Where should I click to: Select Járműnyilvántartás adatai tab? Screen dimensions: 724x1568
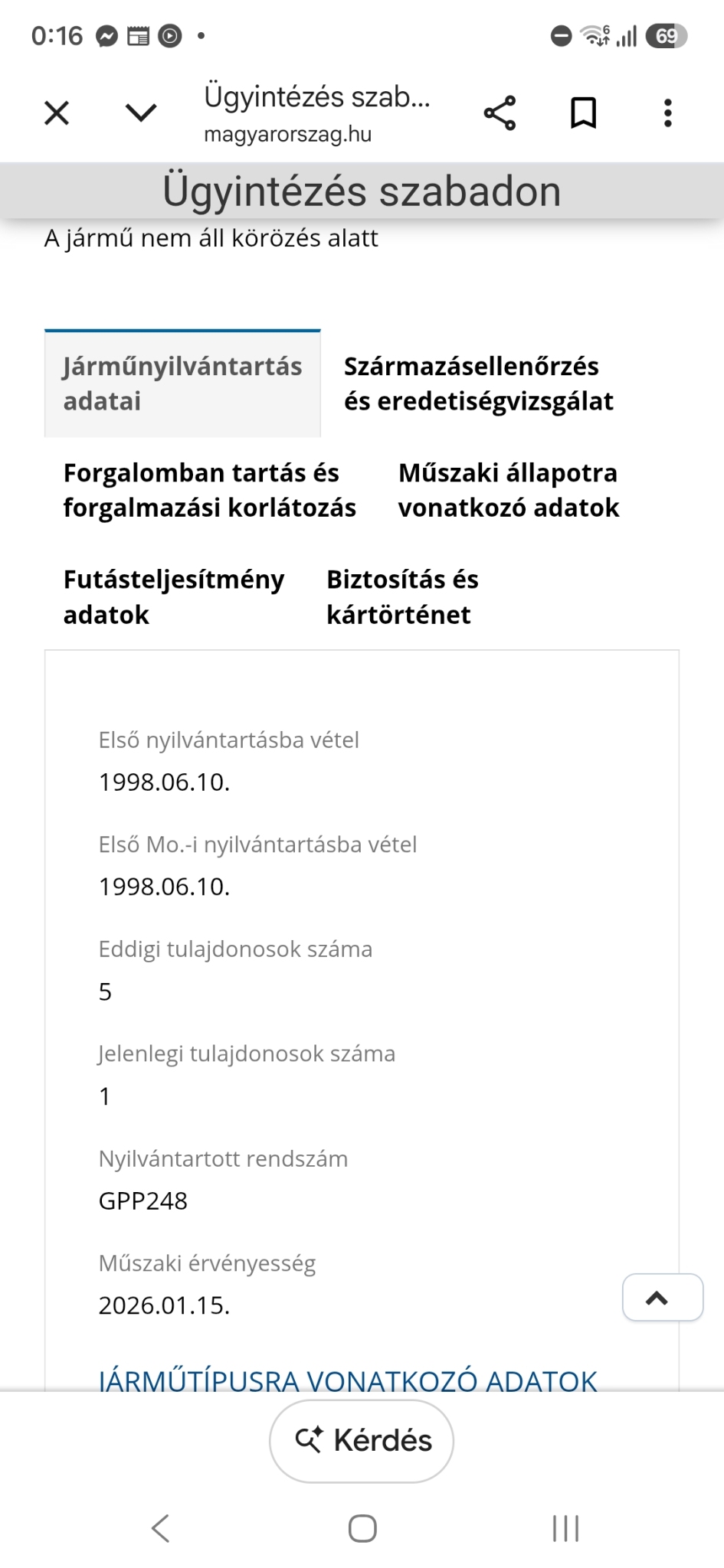pyautogui.click(x=182, y=384)
